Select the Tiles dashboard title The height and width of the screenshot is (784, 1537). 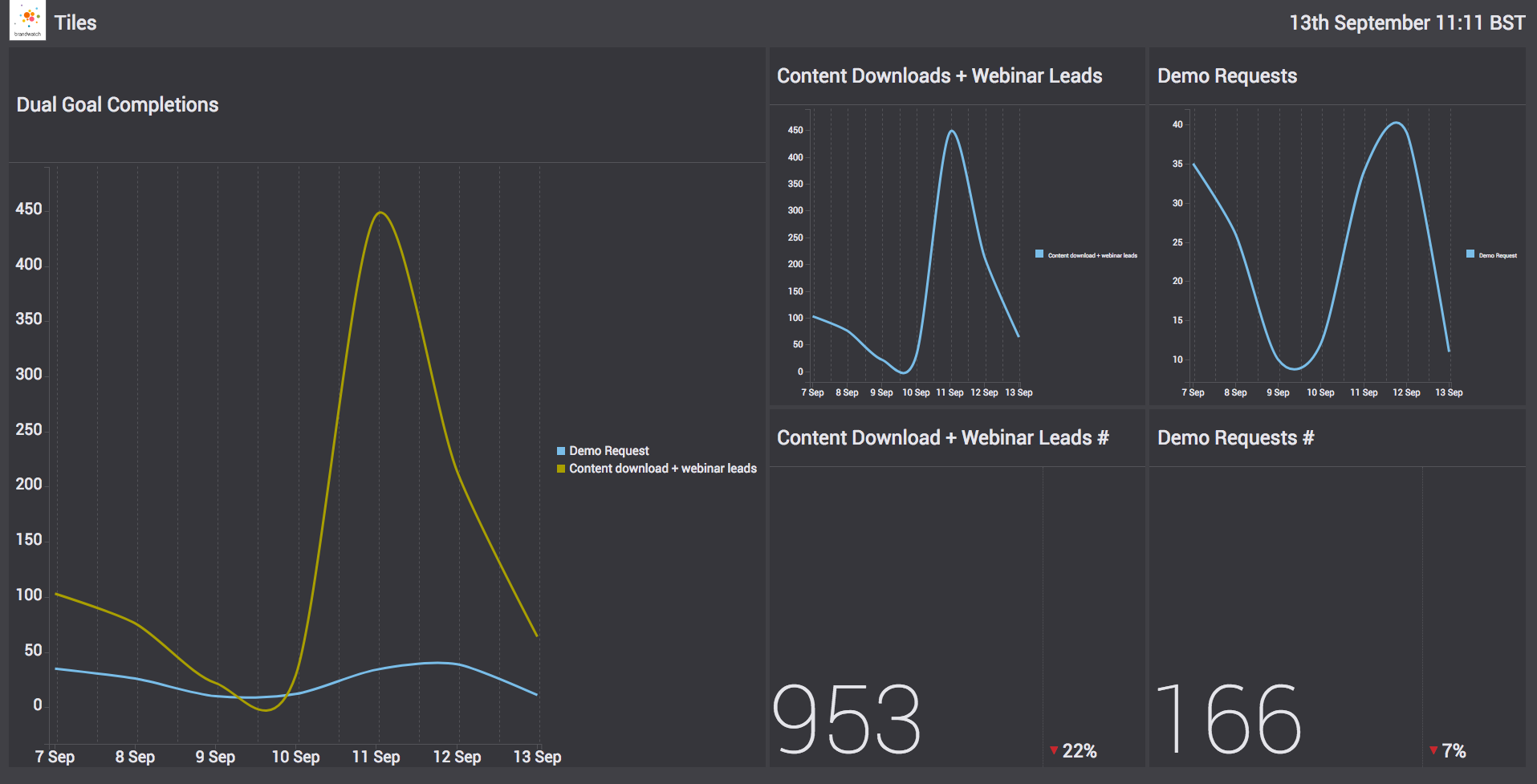point(75,22)
